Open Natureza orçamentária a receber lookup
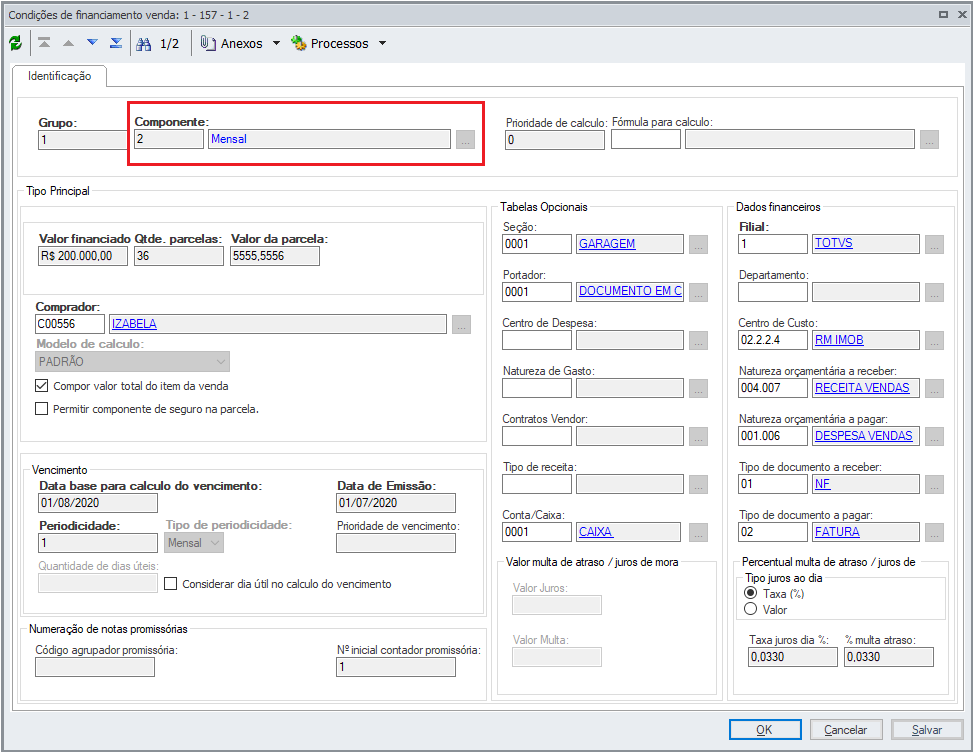 934,388
